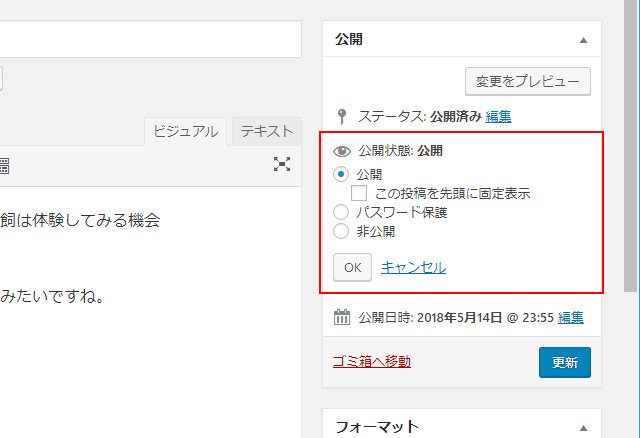Image resolution: width=640 pixels, height=438 pixels.
Task: Toggle distraction-free fullscreen editor icon
Action: pos(282,164)
